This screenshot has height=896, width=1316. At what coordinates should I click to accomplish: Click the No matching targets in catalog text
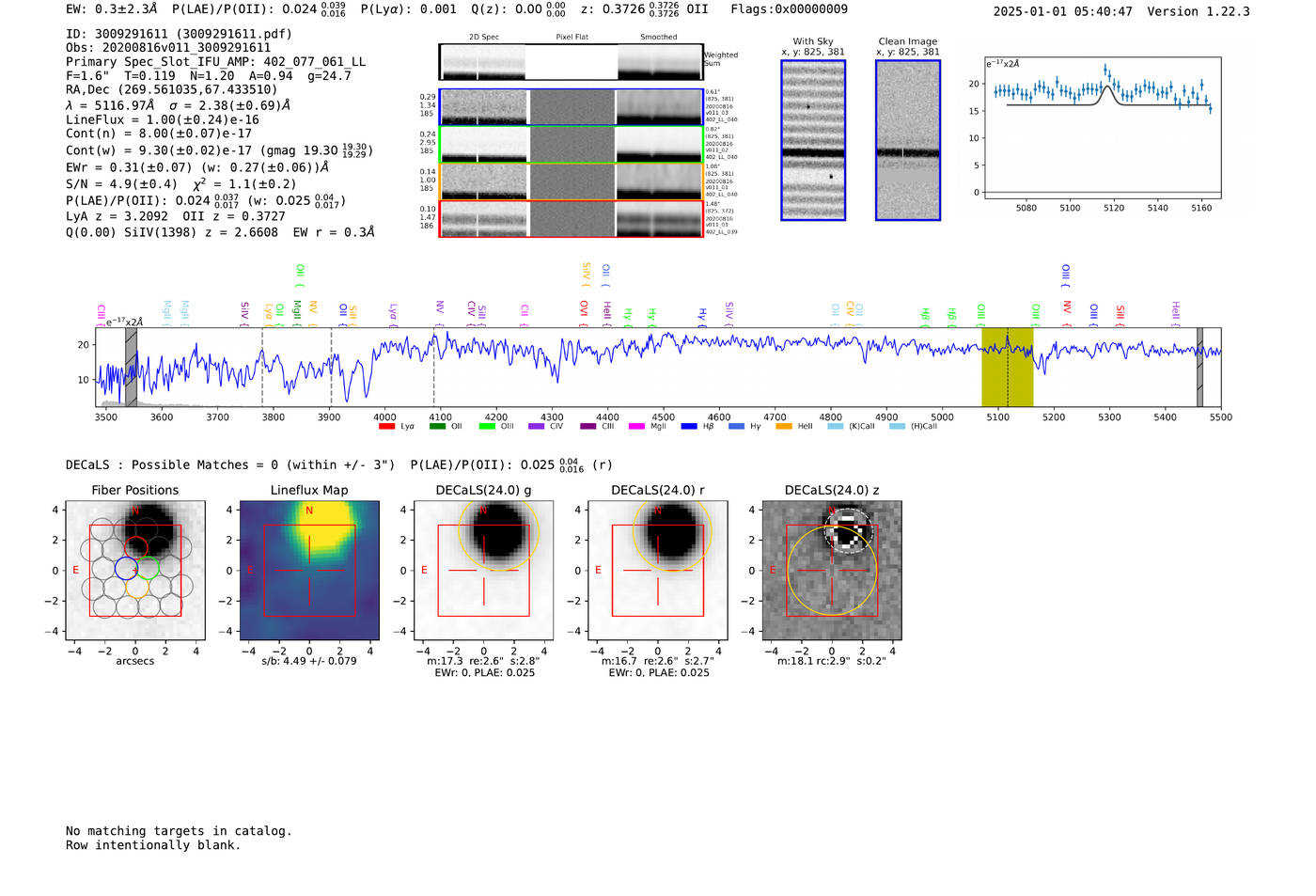[179, 831]
